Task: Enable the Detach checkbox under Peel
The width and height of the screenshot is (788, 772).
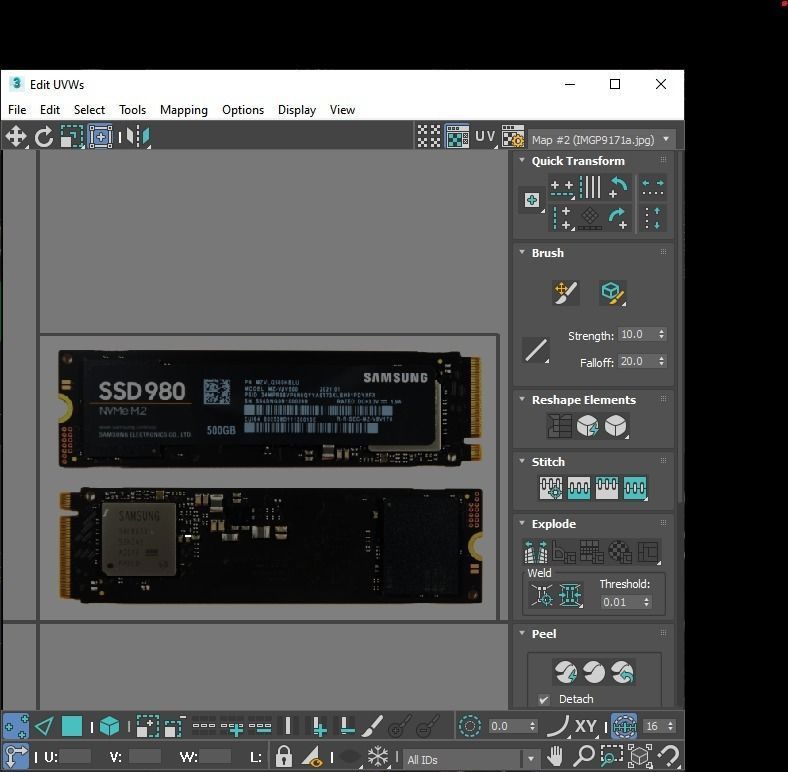Action: (544, 700)
